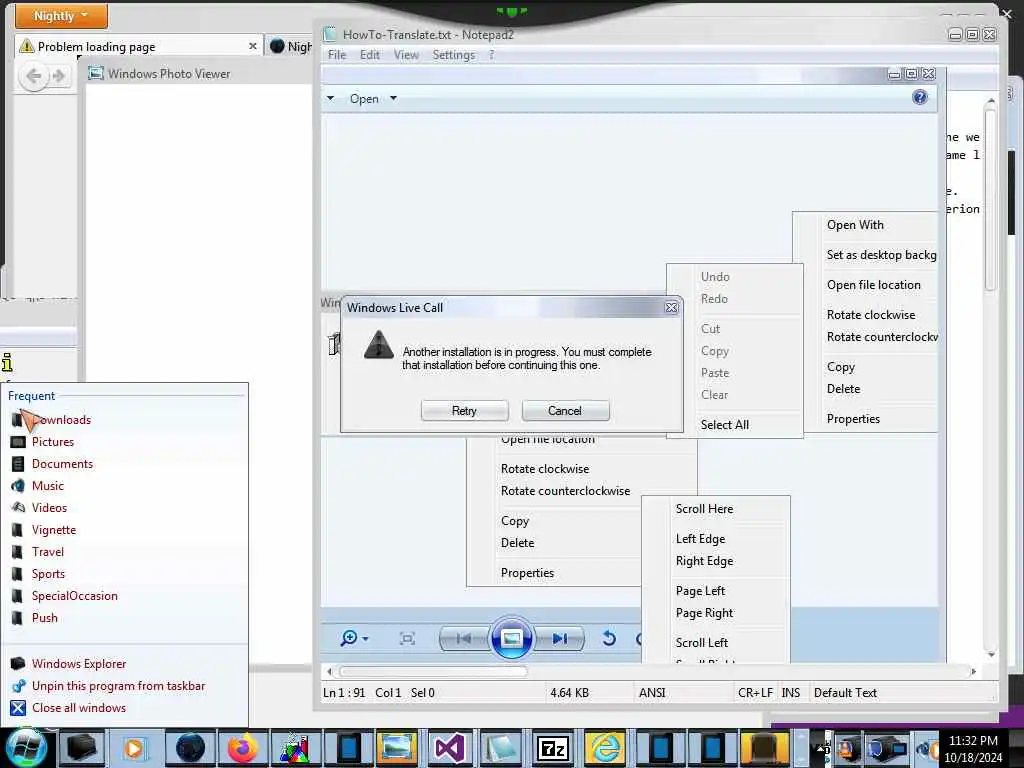
Task: Go to the next image in Photo Viewer
Action: tap(560, 638)
